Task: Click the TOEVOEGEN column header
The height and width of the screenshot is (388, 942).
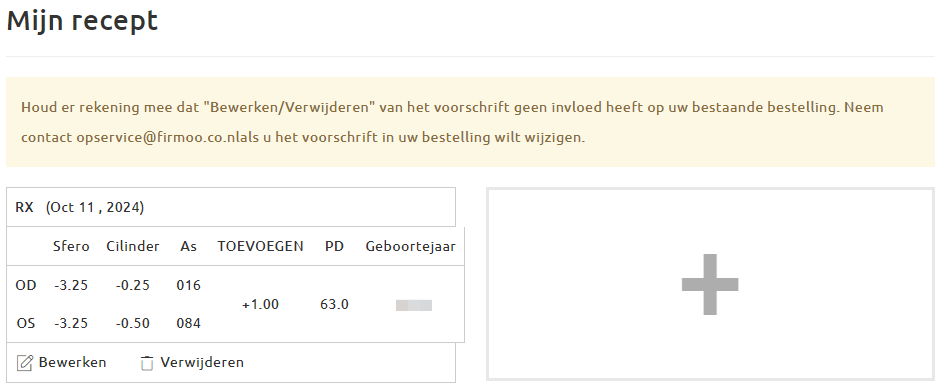Action: (x=260, y=246)
